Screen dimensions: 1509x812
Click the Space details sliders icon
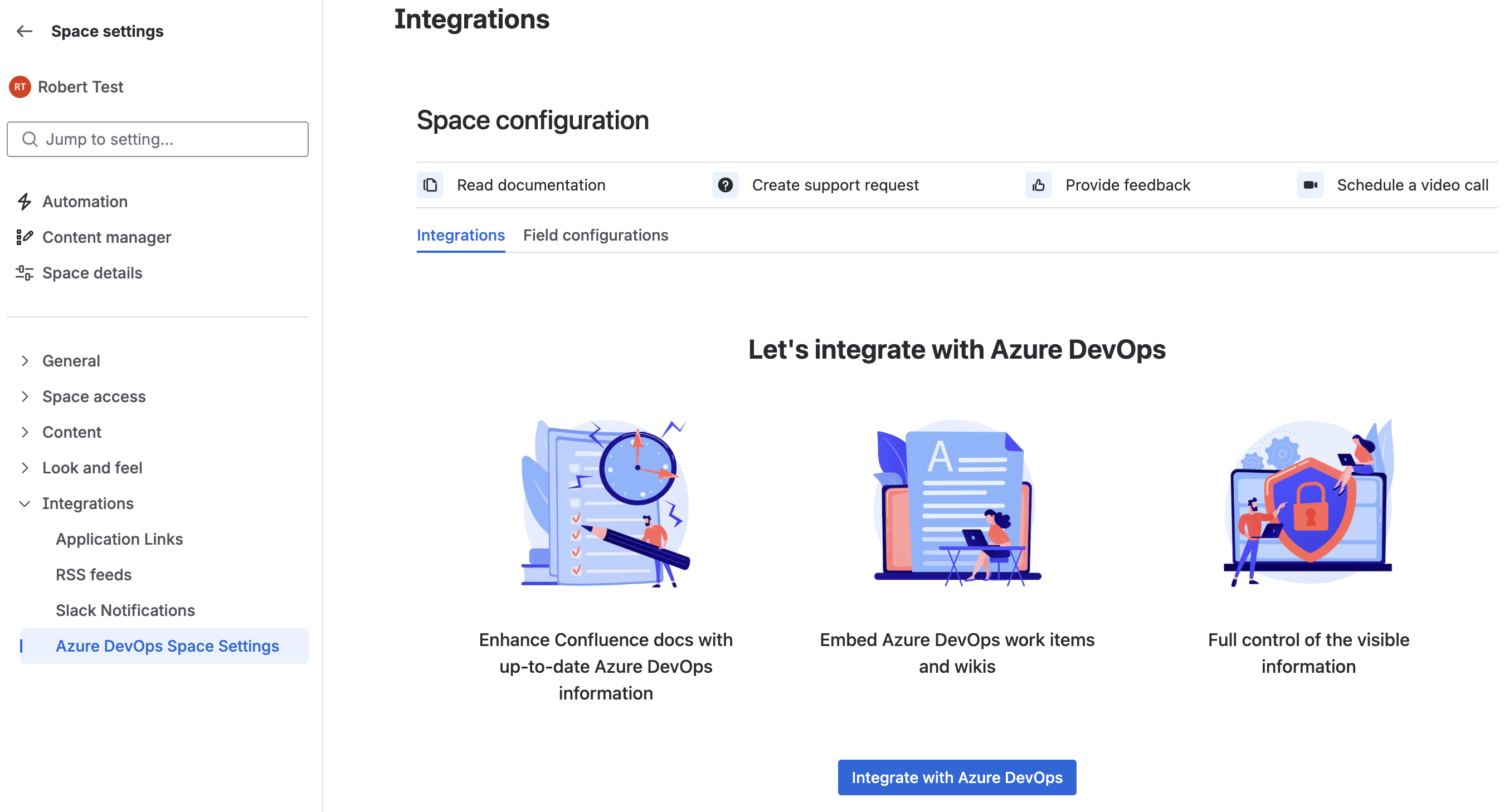tap(24, 273)
